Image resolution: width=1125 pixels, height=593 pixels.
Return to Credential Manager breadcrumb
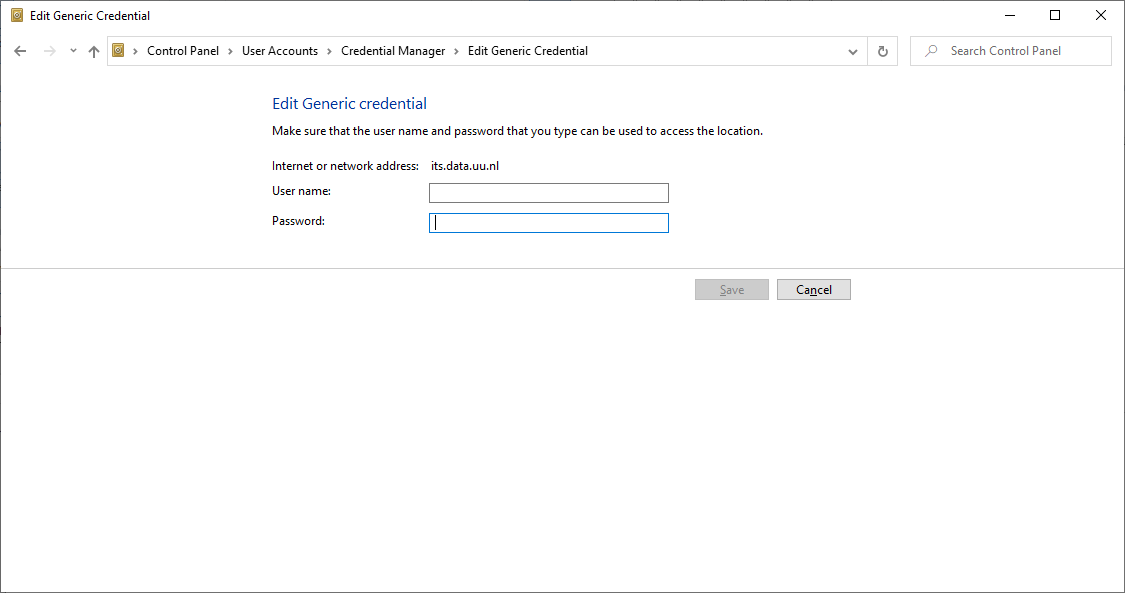click(x=392, y=51)
